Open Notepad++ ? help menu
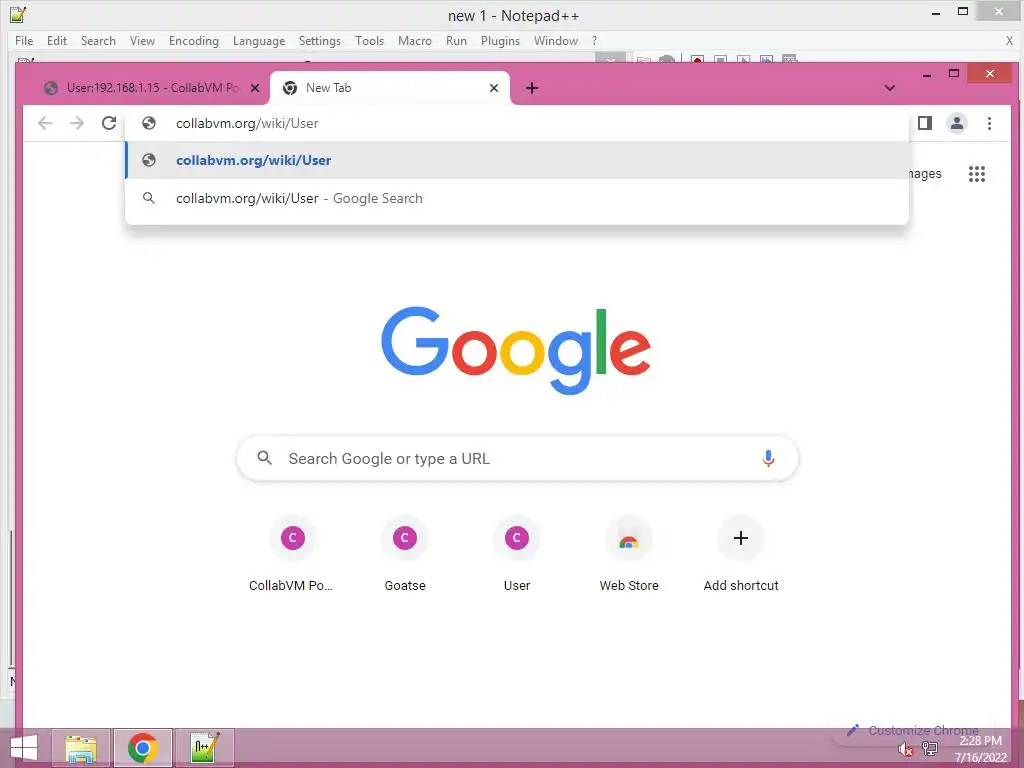Image resolution: width=1024 pixels, height=768 pixels. click(594, 40)
